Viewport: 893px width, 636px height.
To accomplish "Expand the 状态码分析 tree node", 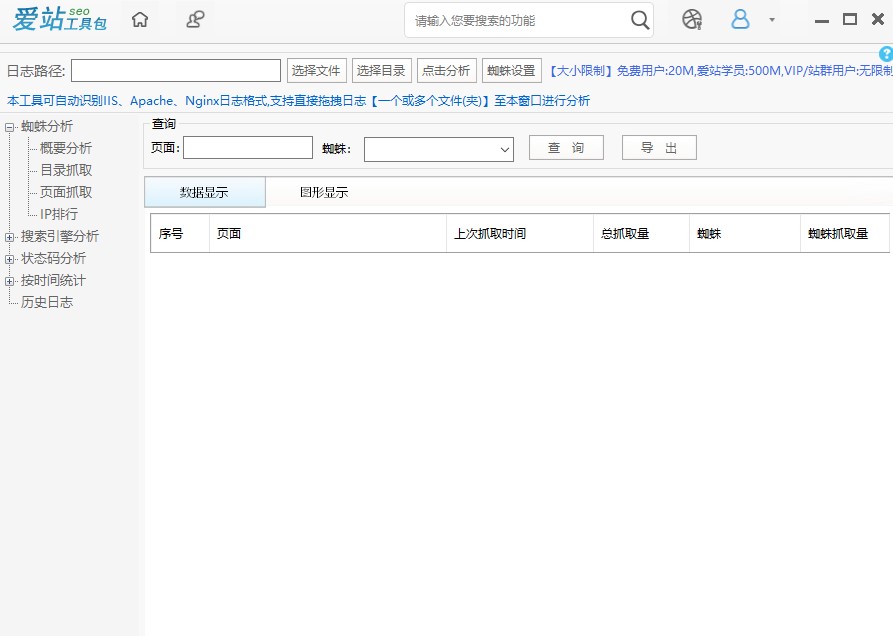I will click(x=8, y=258).
